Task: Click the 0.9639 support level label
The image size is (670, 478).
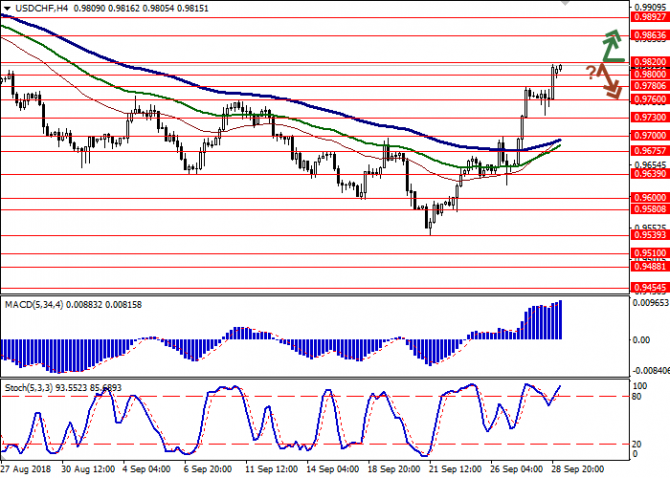Action: click(x=647, y=173)
